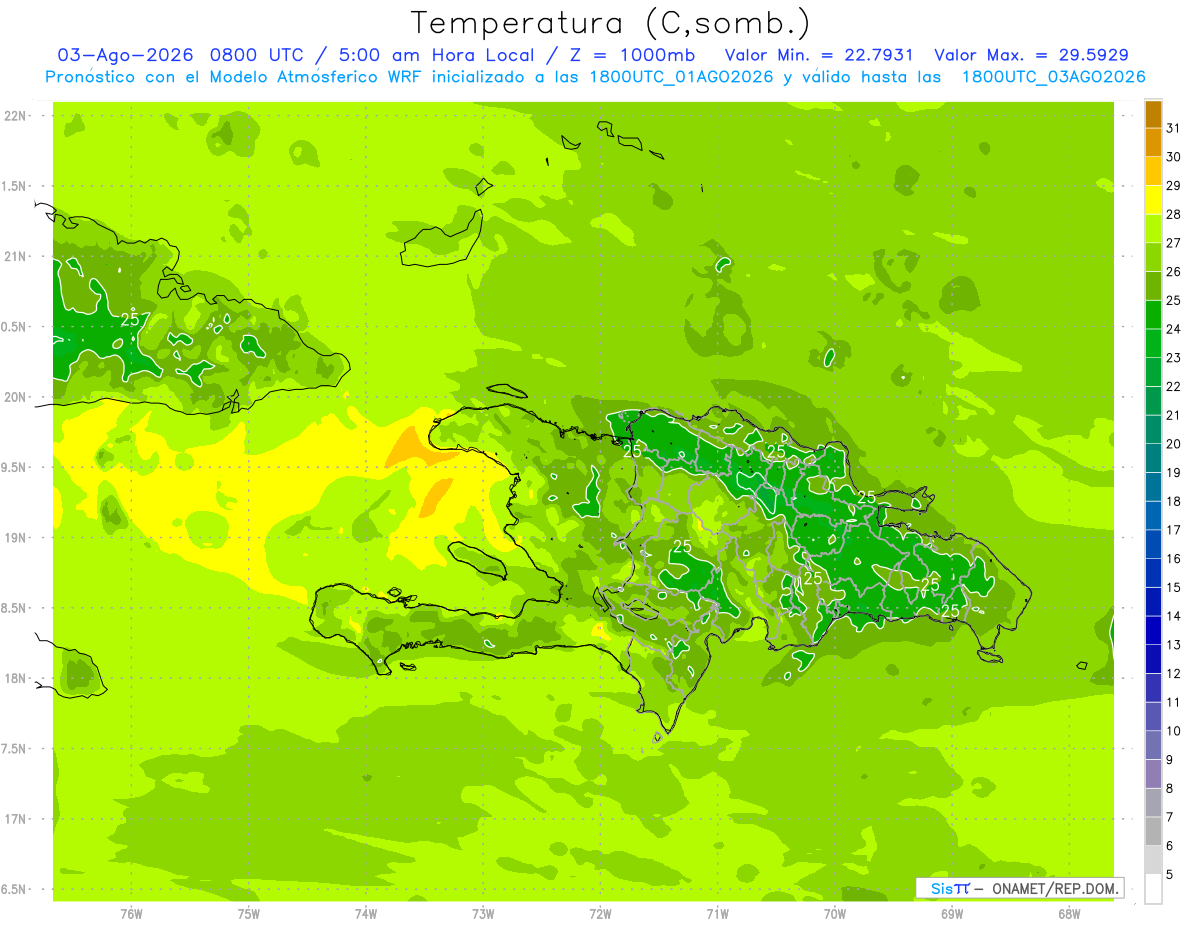The height and width of the screenshot is (927, 1200).
Task: Click the gray legend band between 6 and 7
Action: click(x=1153, y=832)
